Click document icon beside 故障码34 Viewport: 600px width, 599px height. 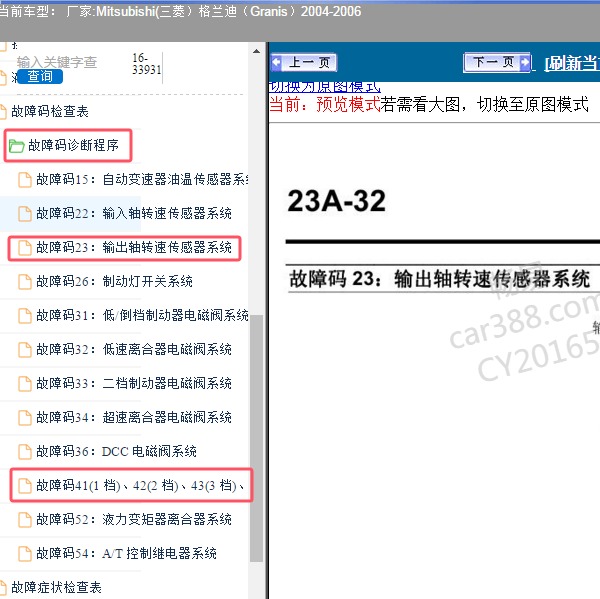tap(25, 418)
